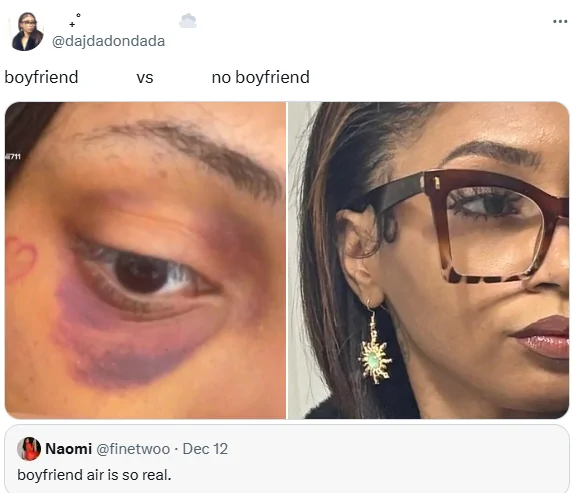
Task: Open the three-dot more options menu
Action: 560,22
